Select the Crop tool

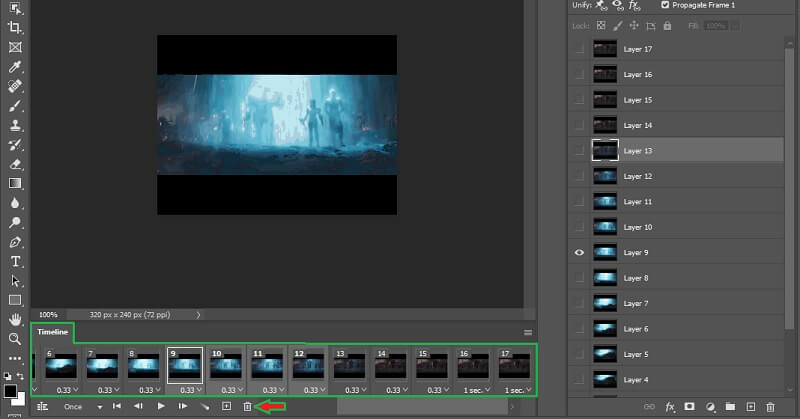[x=15, y=27]
